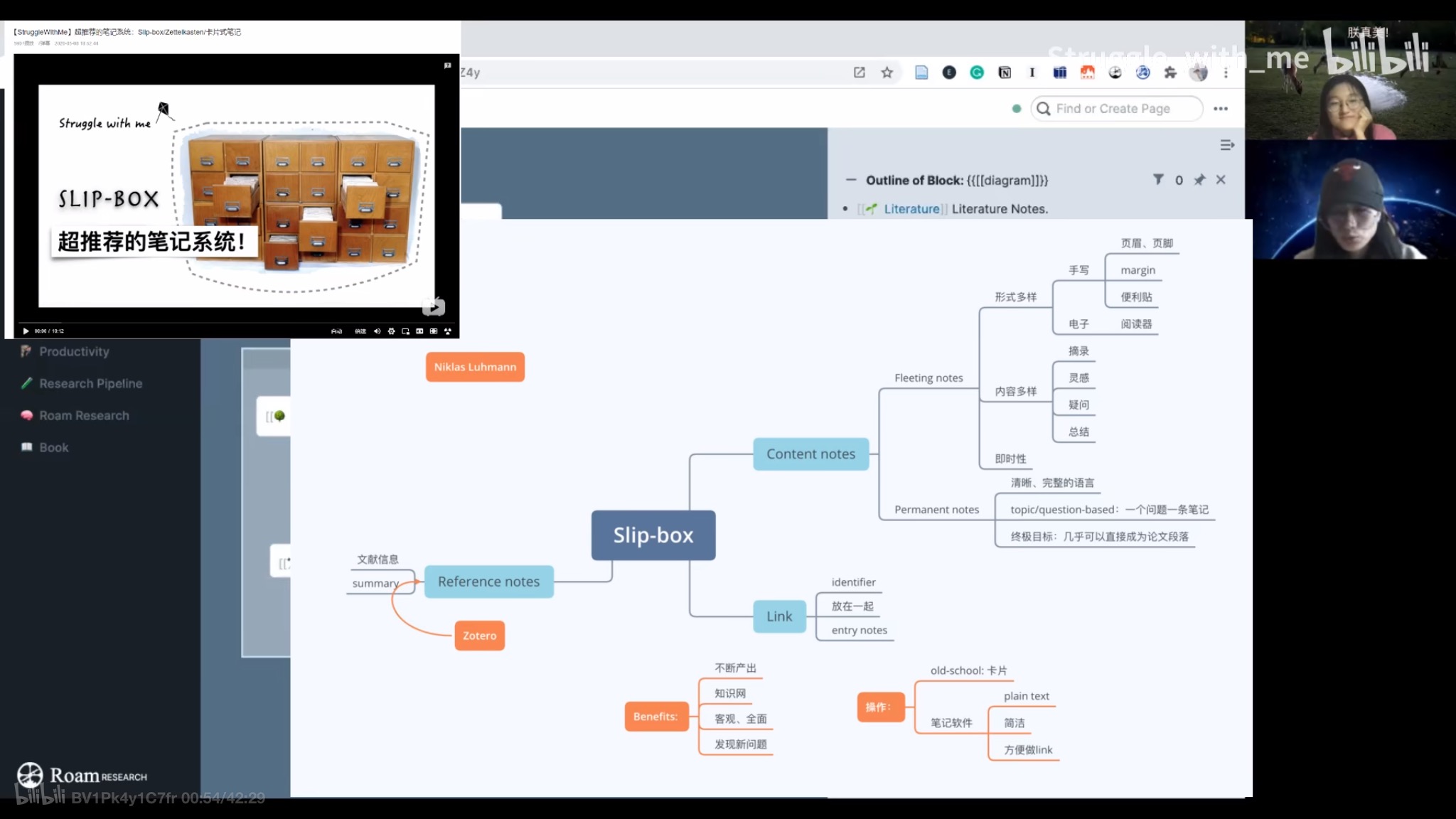1456x819 pixels.
Task: Open the Grammarly extension
Action: pos(977,73)
